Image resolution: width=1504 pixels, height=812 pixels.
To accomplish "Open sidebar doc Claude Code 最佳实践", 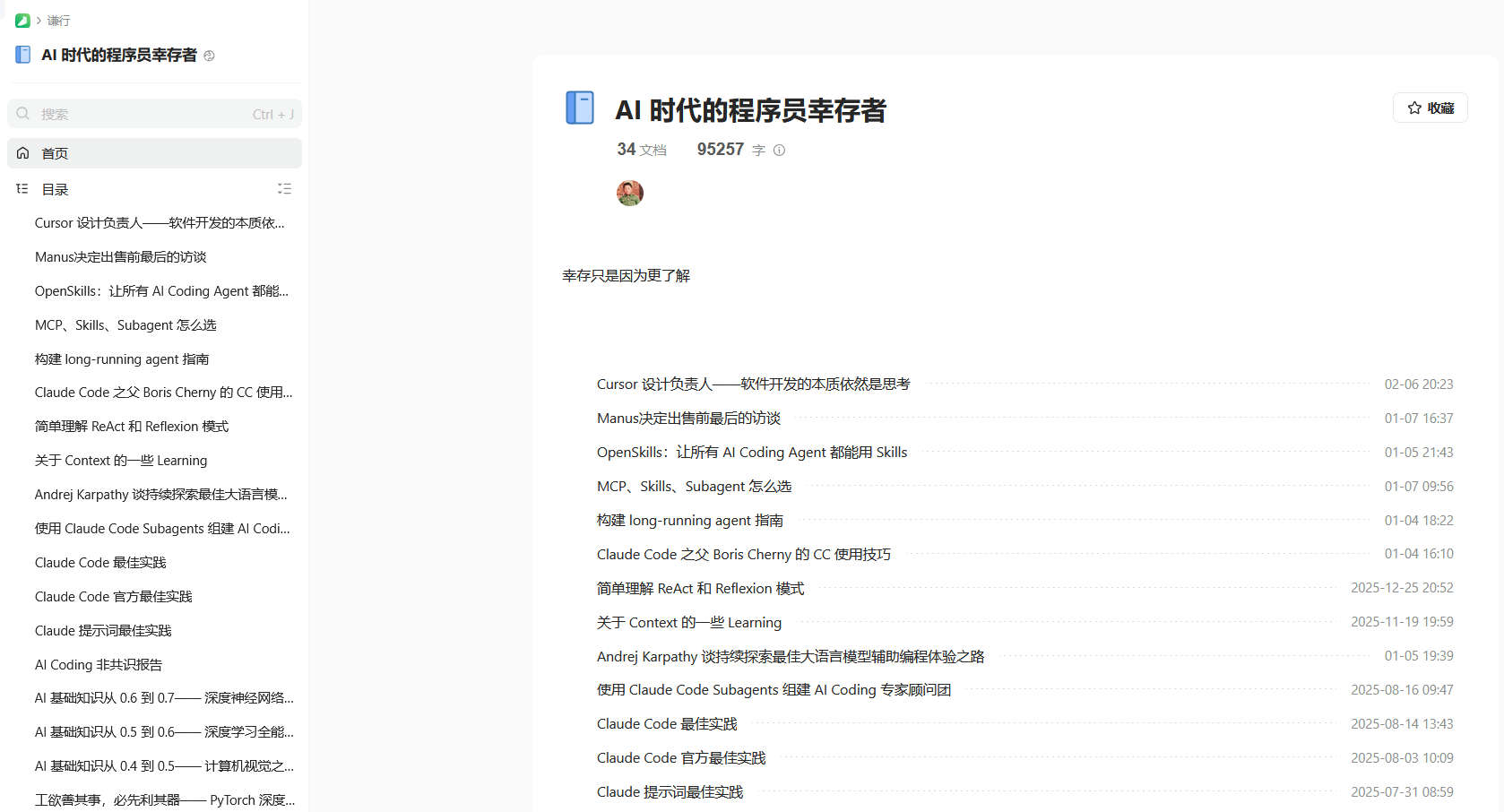I will coord(100,563).
